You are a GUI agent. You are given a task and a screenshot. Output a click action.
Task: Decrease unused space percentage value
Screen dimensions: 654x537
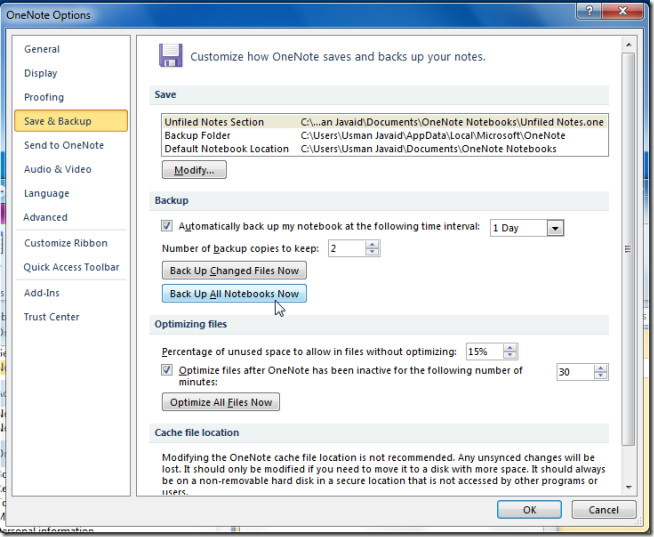pos(510,355)
